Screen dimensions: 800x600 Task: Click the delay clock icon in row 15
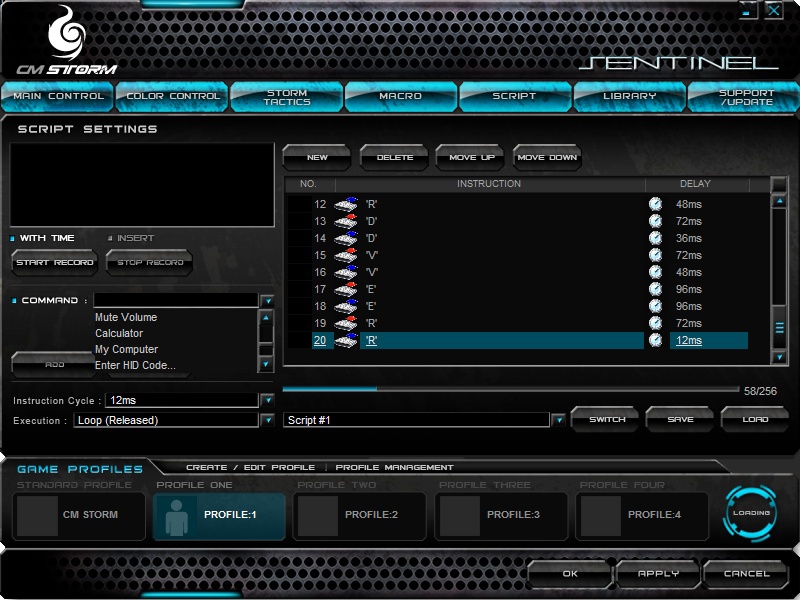coord(656,255)
